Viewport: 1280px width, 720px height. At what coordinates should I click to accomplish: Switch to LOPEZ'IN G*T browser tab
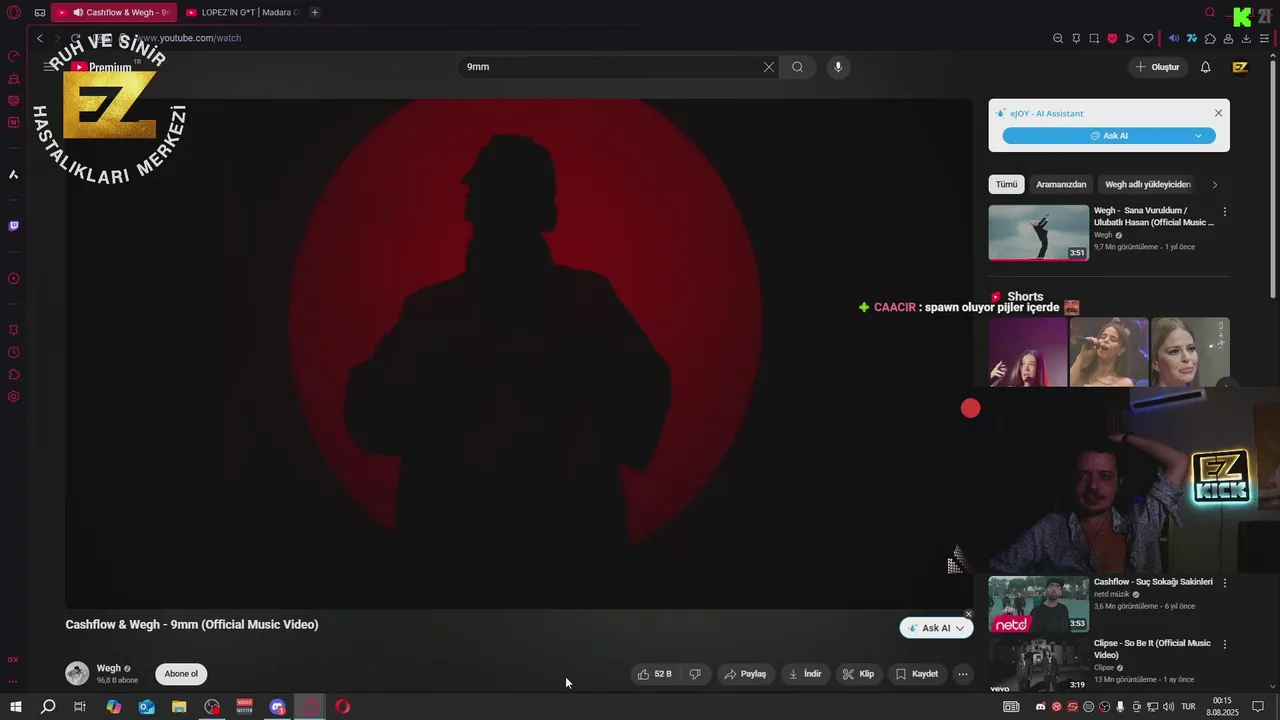pos(241,12)
